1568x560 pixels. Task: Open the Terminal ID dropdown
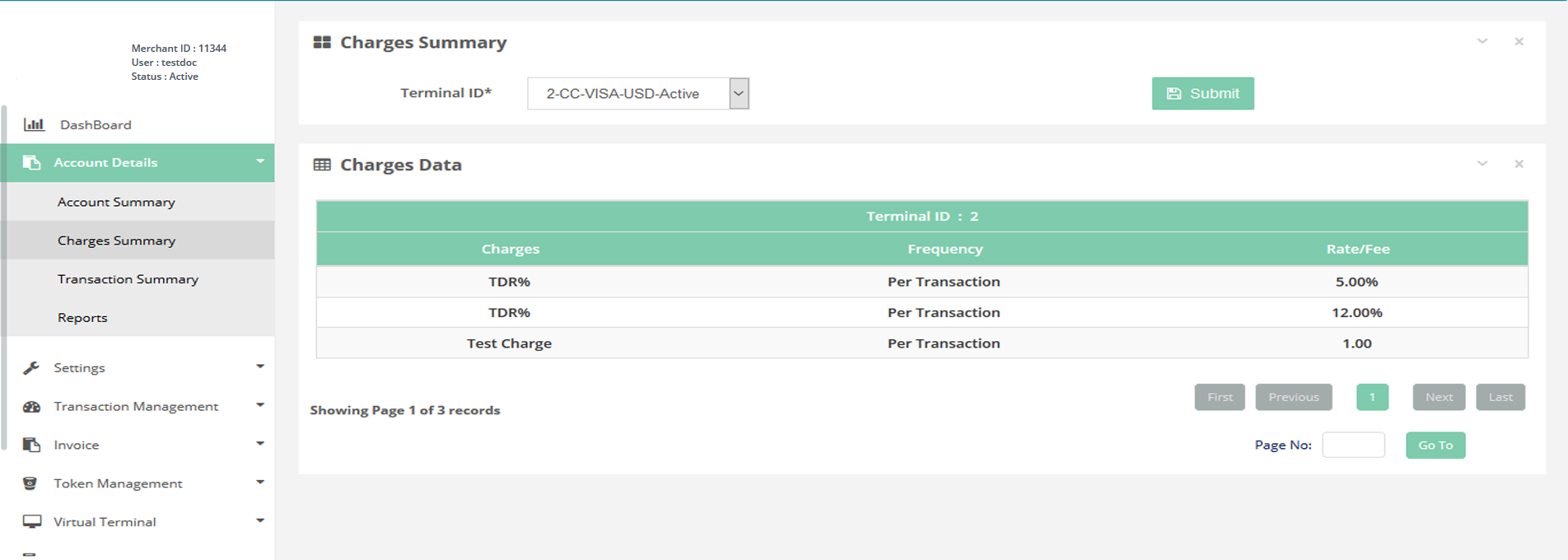pos(738,94)
